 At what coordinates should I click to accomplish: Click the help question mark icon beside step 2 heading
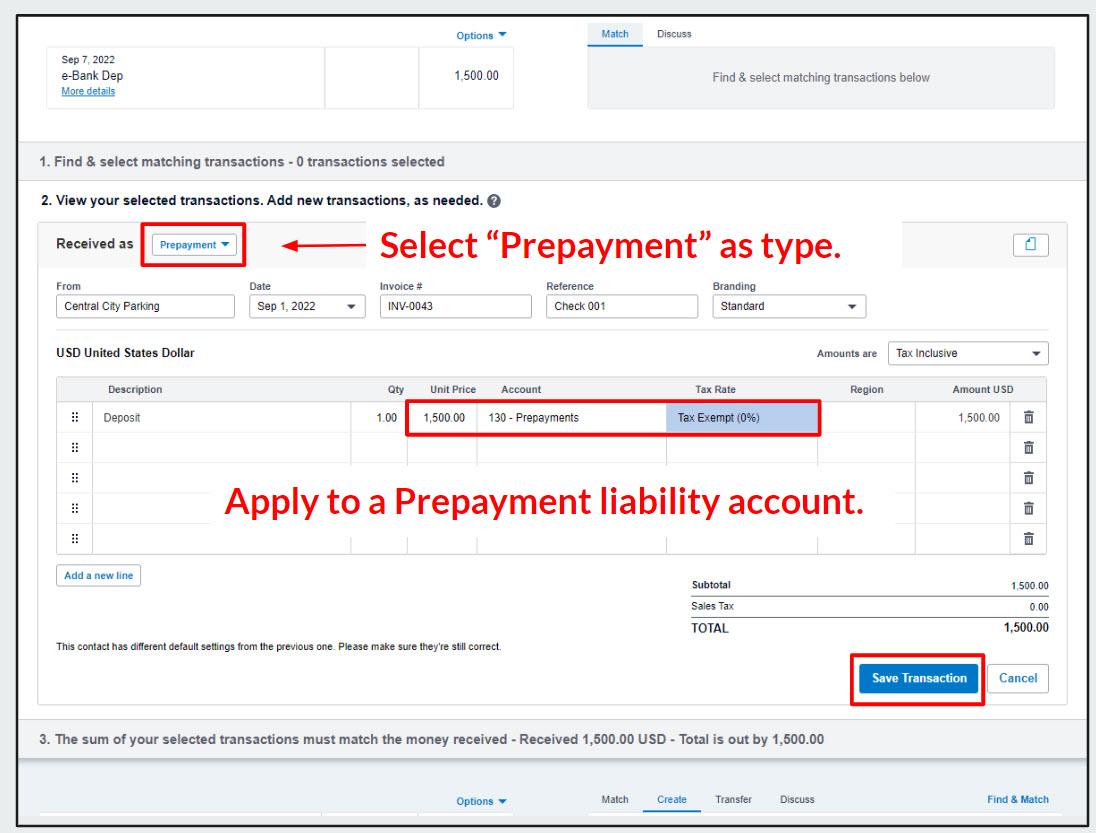(494, 201)
